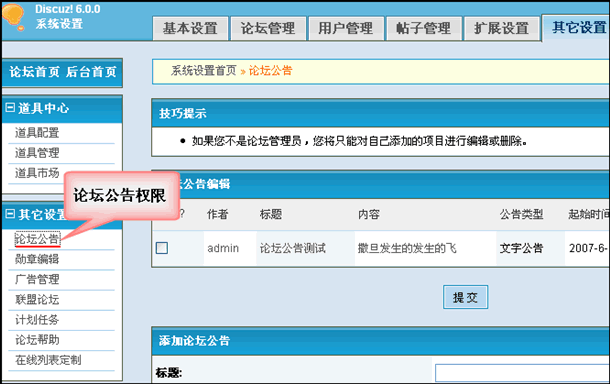Open 论坛公告 in the sidebar
Viewport: 610px width, 384px height.
coord(37,239)
